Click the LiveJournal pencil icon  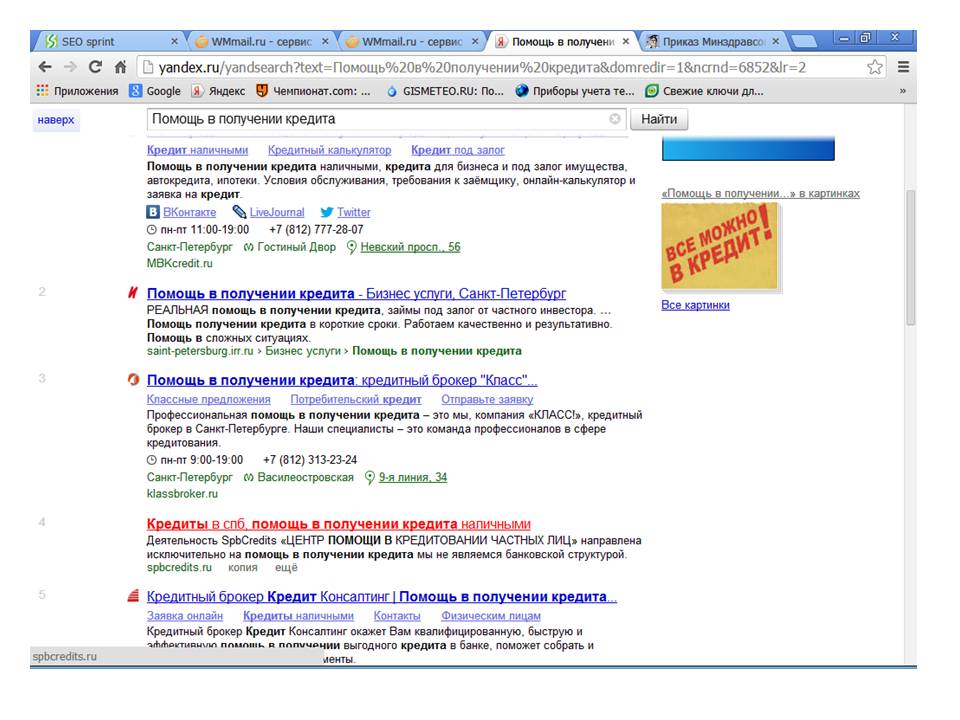pos(239,212)
